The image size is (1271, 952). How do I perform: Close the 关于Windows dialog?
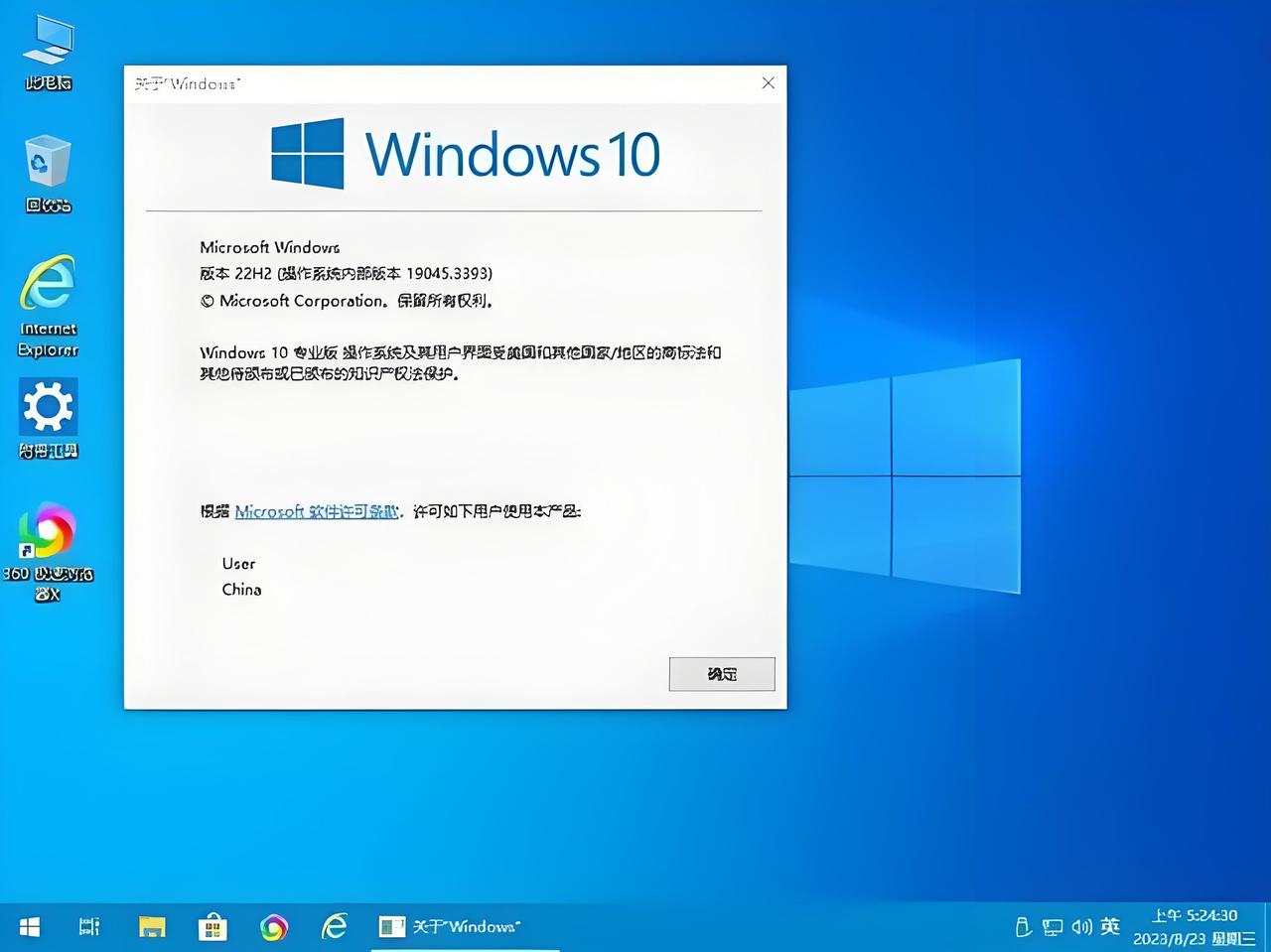tap(768, 83)
